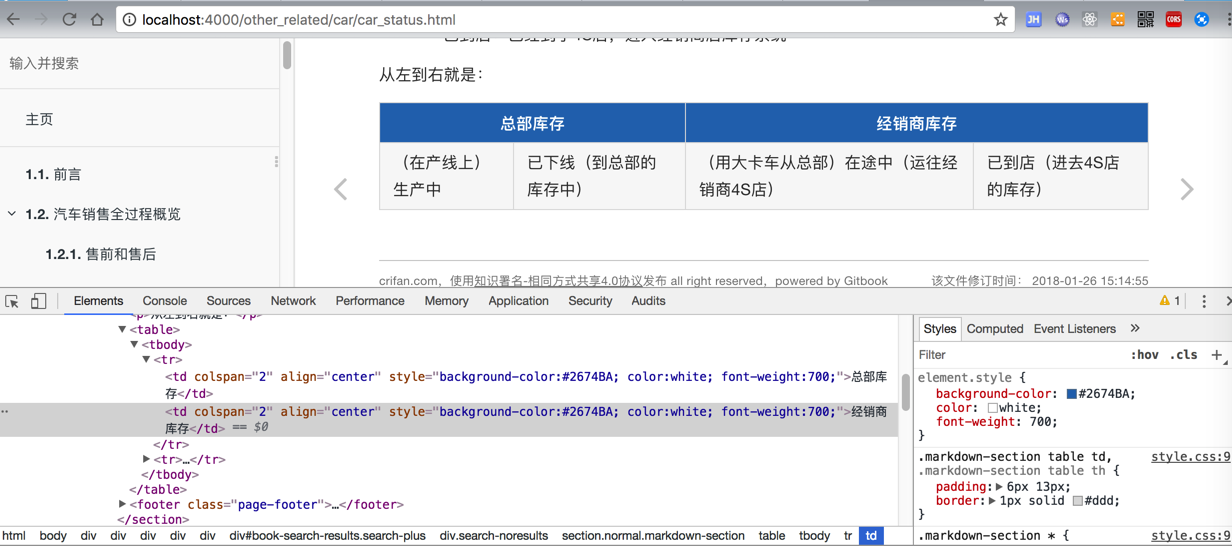Click the browser Back arrow
The width and height of the screenshot is (1232, 546).
[13, 19]
